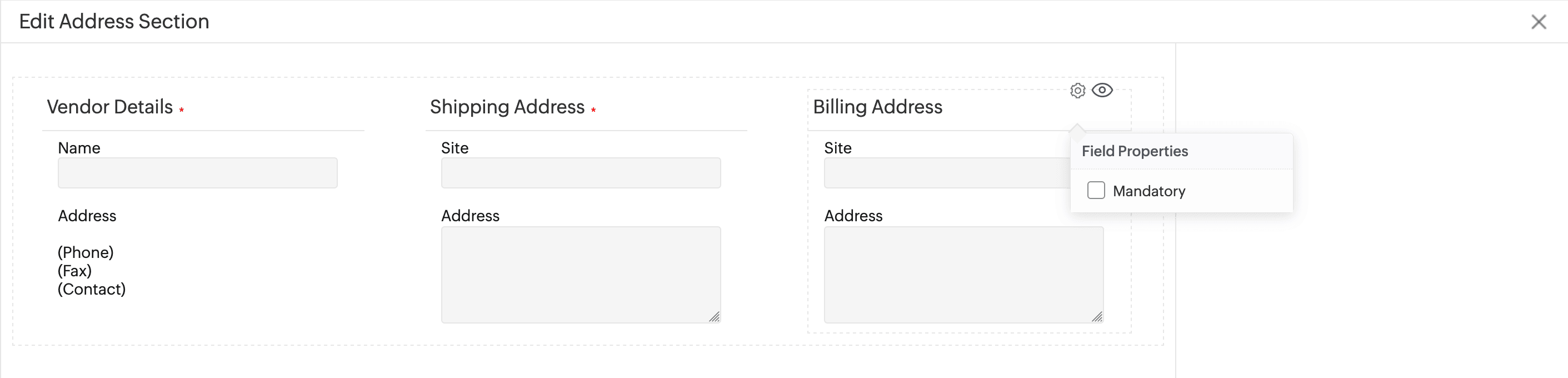Screen dimensions: 1568x378
Task: Click the Shipping Address textarea resize handle
Action: tap(715, 316)
